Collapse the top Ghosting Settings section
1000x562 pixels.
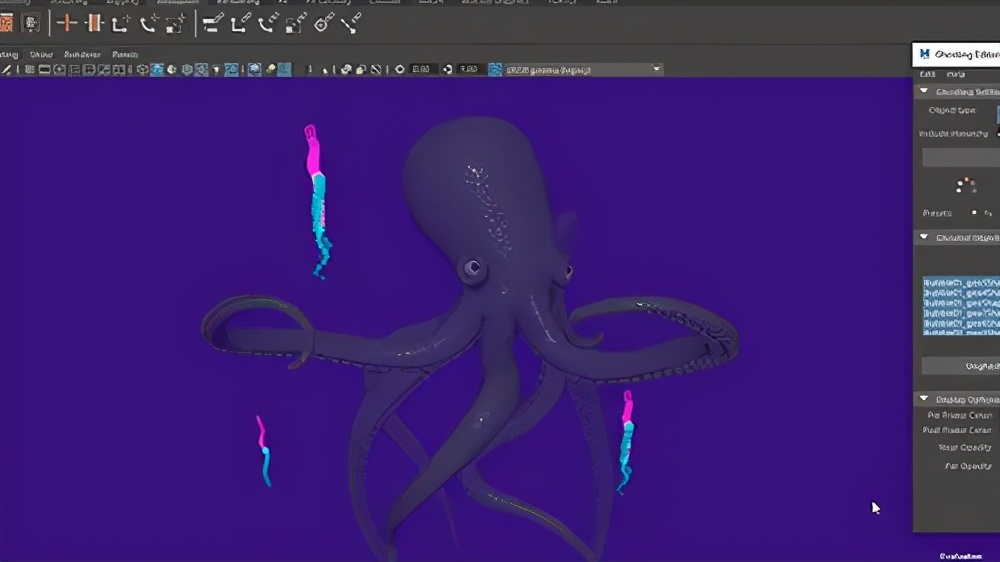pos(924,91)
